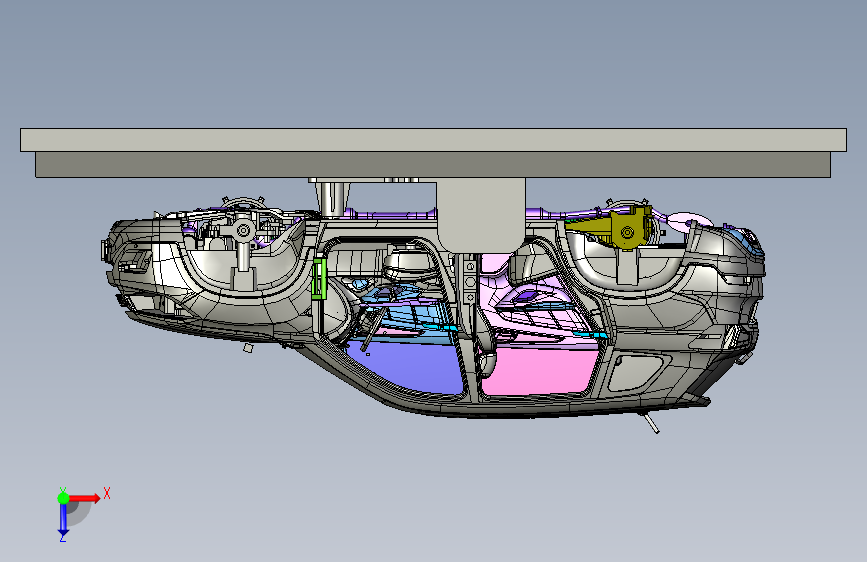Select the green rectangular component near the pillar
The image size is (867, 562).
318,278
